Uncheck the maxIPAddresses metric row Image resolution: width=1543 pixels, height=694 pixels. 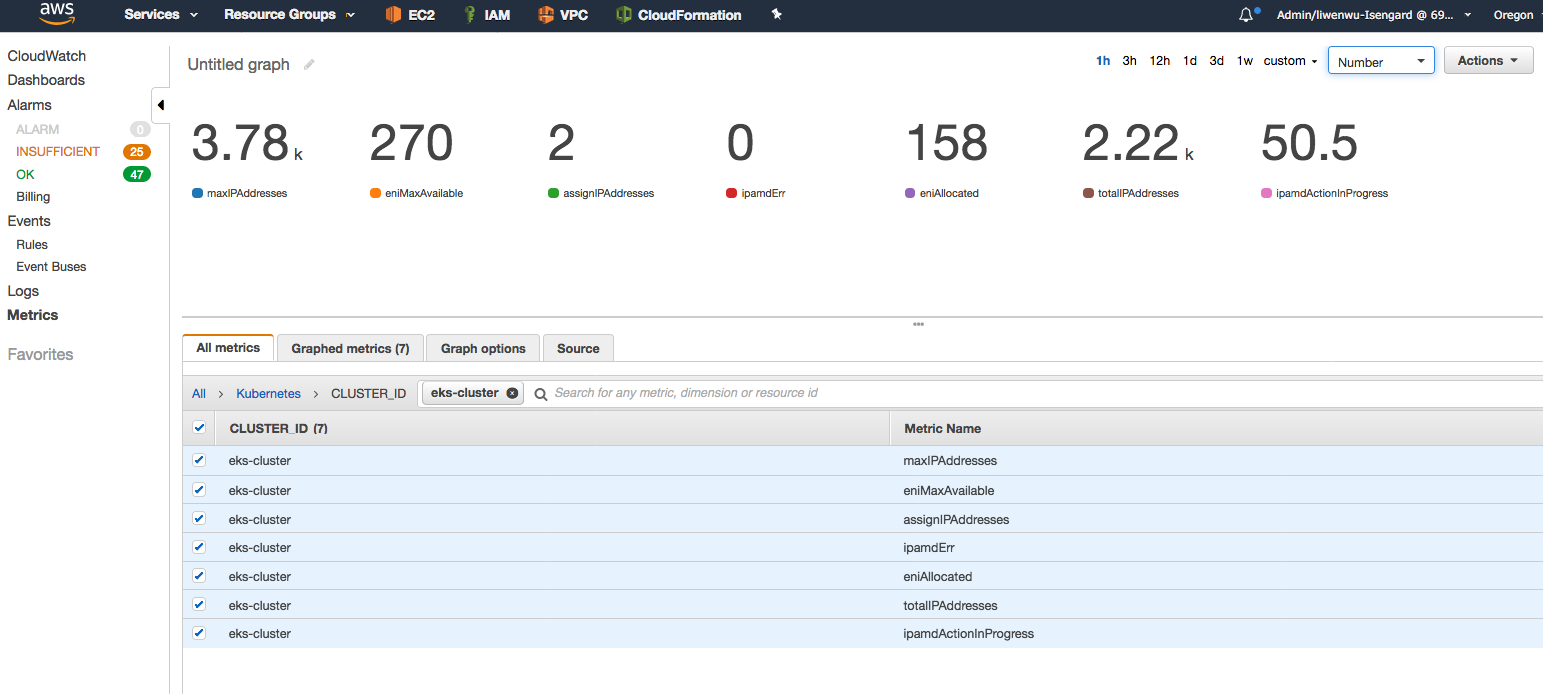point(199,460)
